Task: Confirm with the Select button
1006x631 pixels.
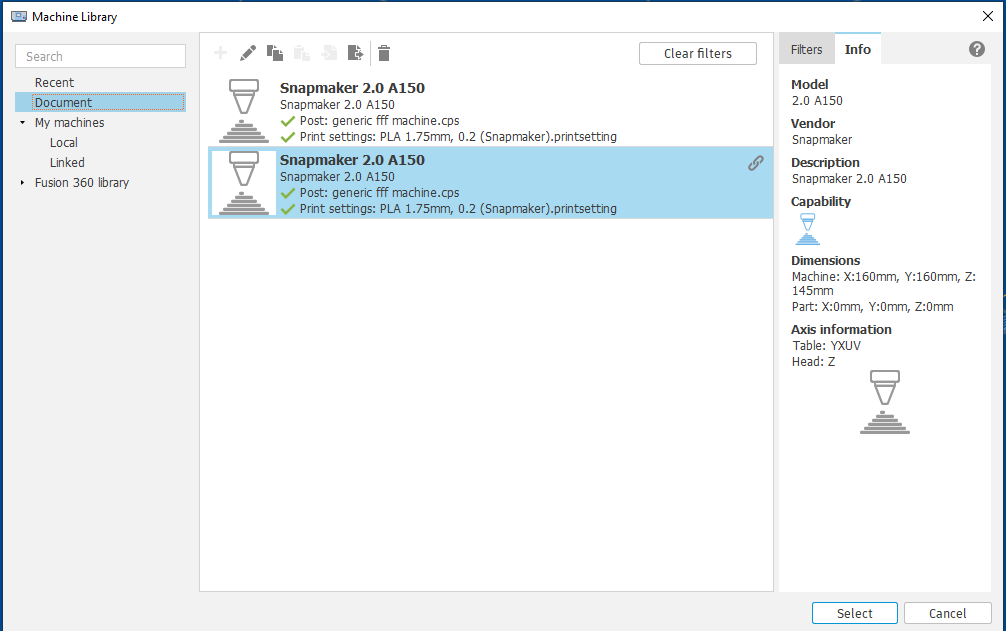Action: click(x=855, y=614)
